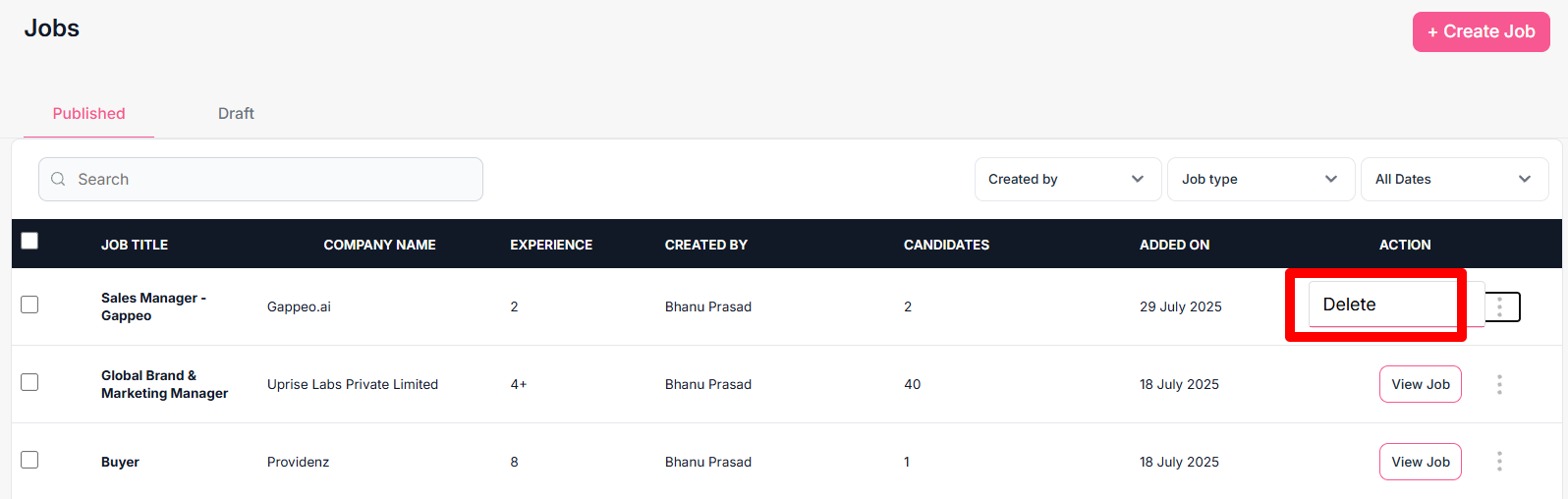View Job for Providenz Buyer
The width and height of the screenshot is (1568, 499).
tap(1420, 462)
